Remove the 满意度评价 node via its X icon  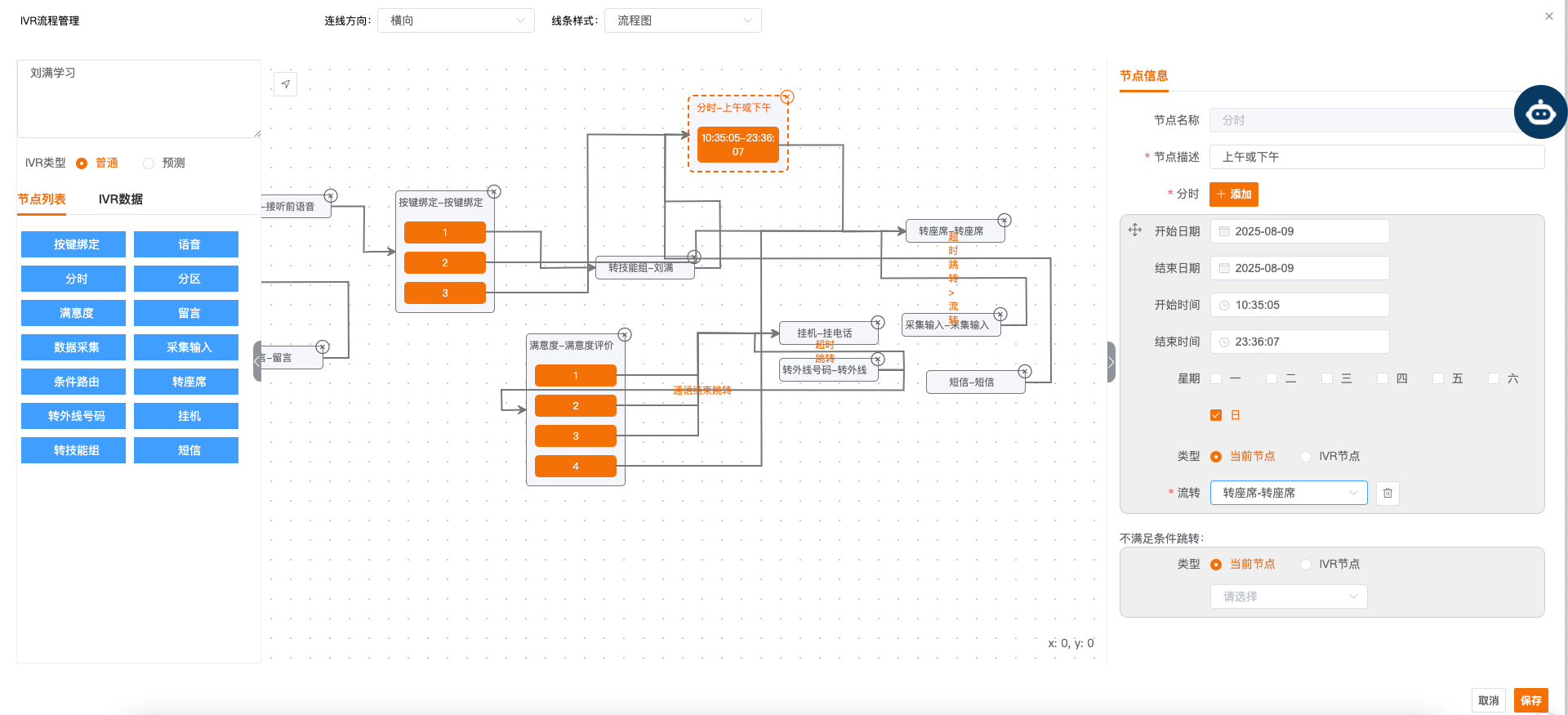tap(625, 335)
